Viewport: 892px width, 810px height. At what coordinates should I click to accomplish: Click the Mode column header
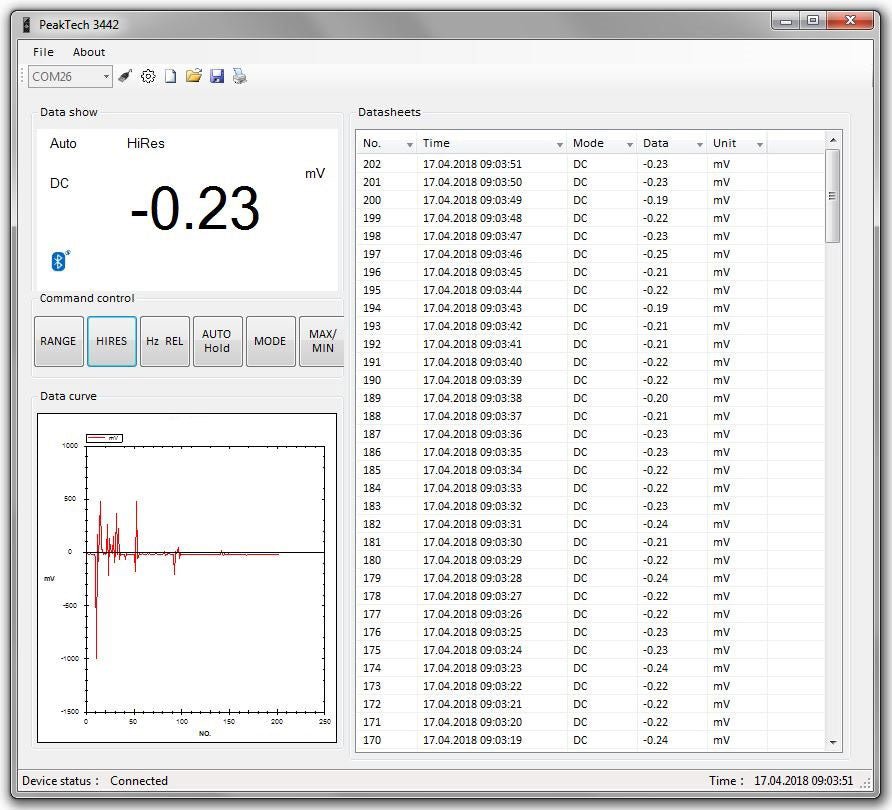pyautogui.click(x=602, y=143)
